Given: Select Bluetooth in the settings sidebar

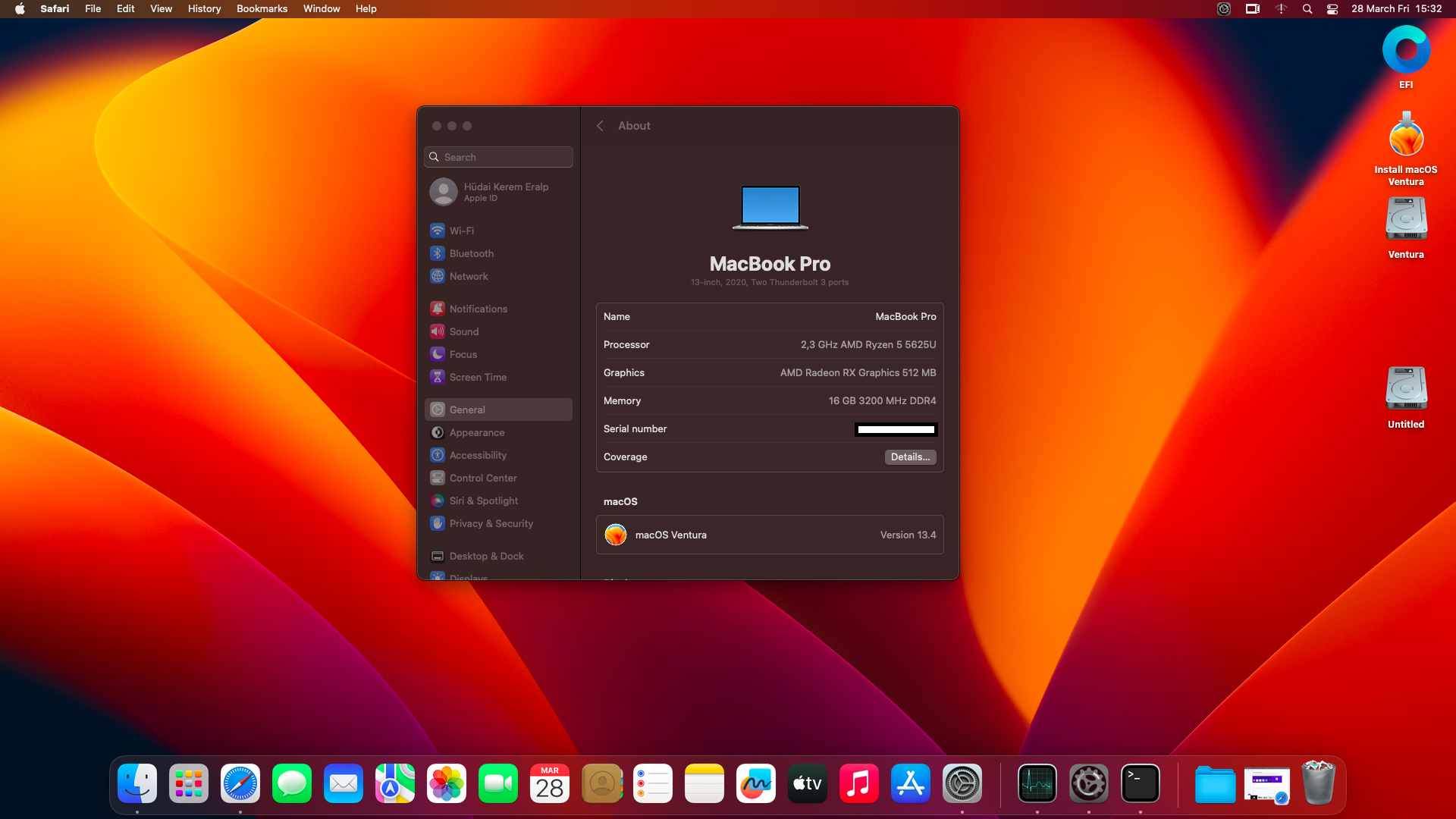Looking at the screenshot, I should pos(470,253).
